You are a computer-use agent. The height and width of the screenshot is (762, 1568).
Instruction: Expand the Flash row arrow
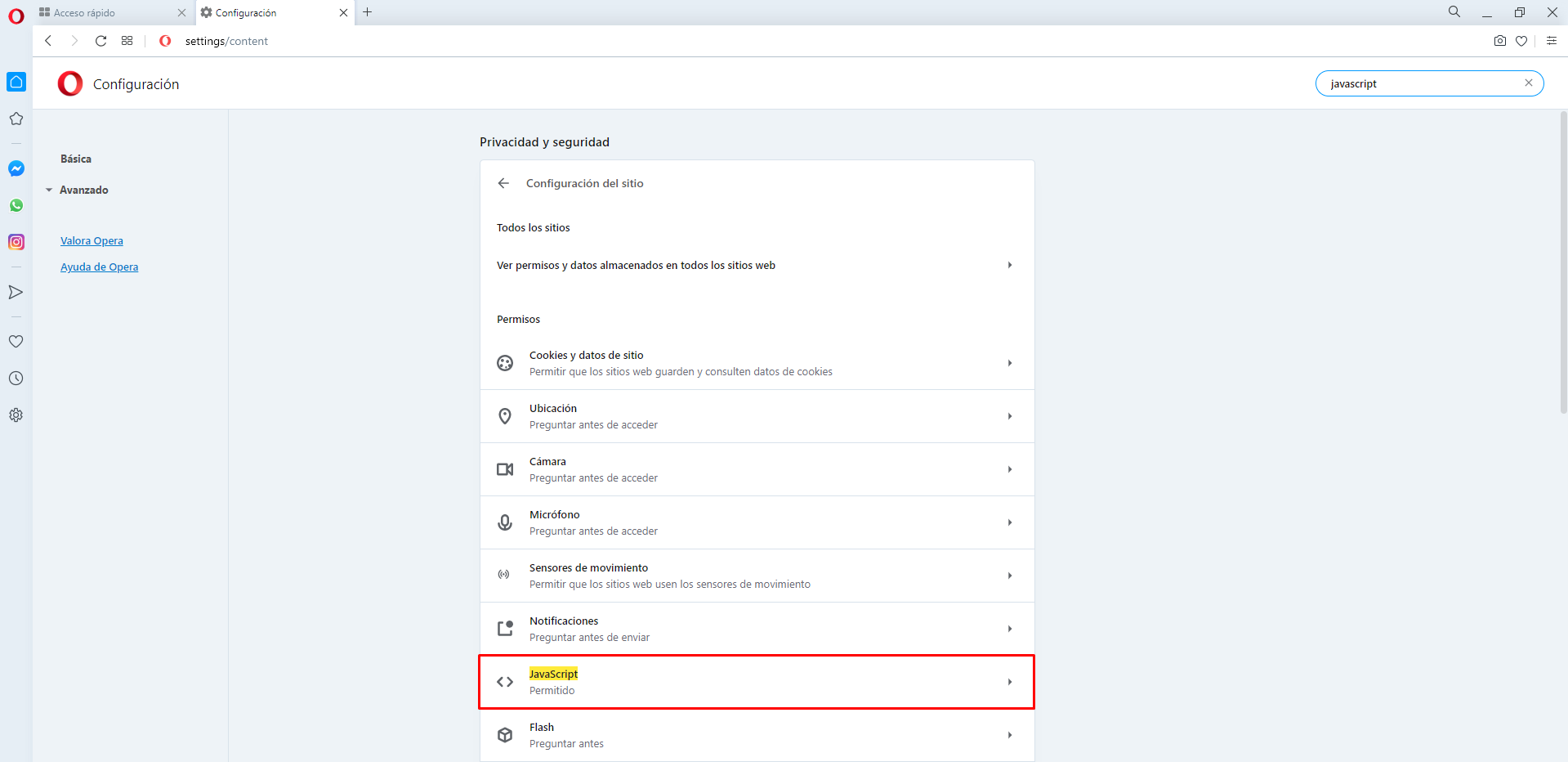pyautogui.click(x=1010, y=735)
